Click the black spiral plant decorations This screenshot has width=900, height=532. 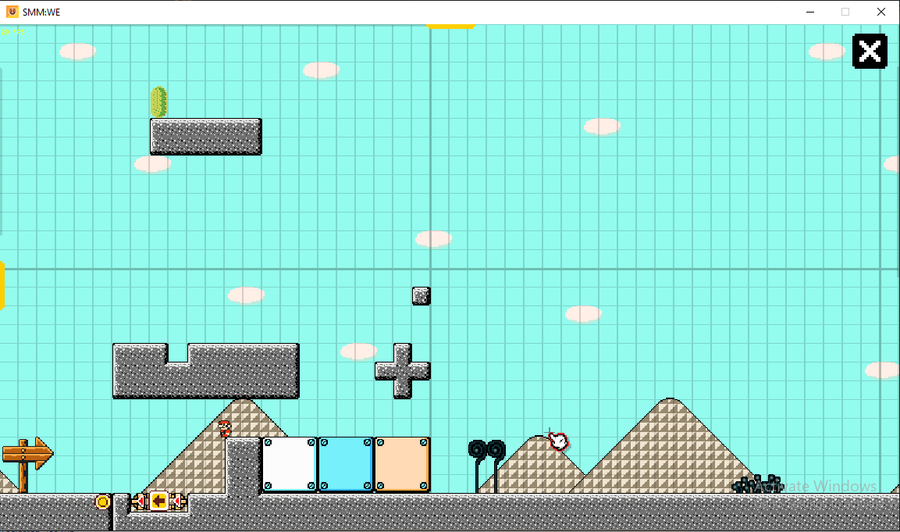click(487, 465)
